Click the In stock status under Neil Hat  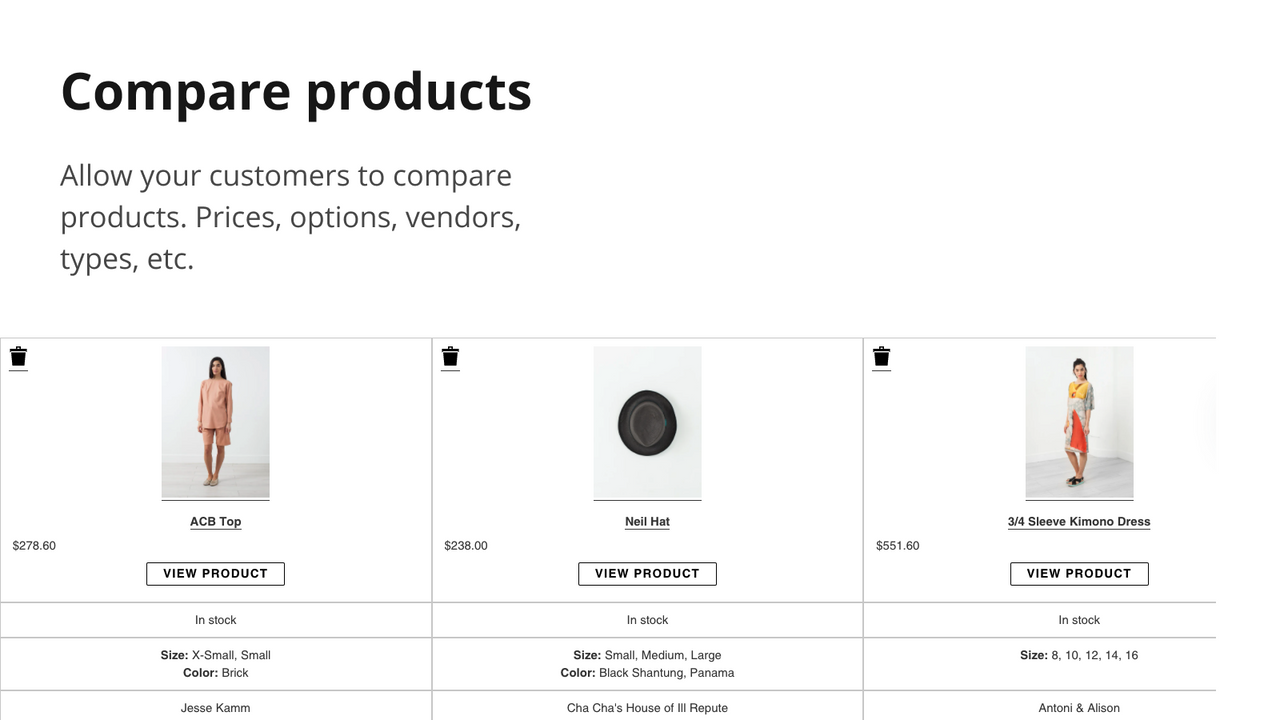647,619
